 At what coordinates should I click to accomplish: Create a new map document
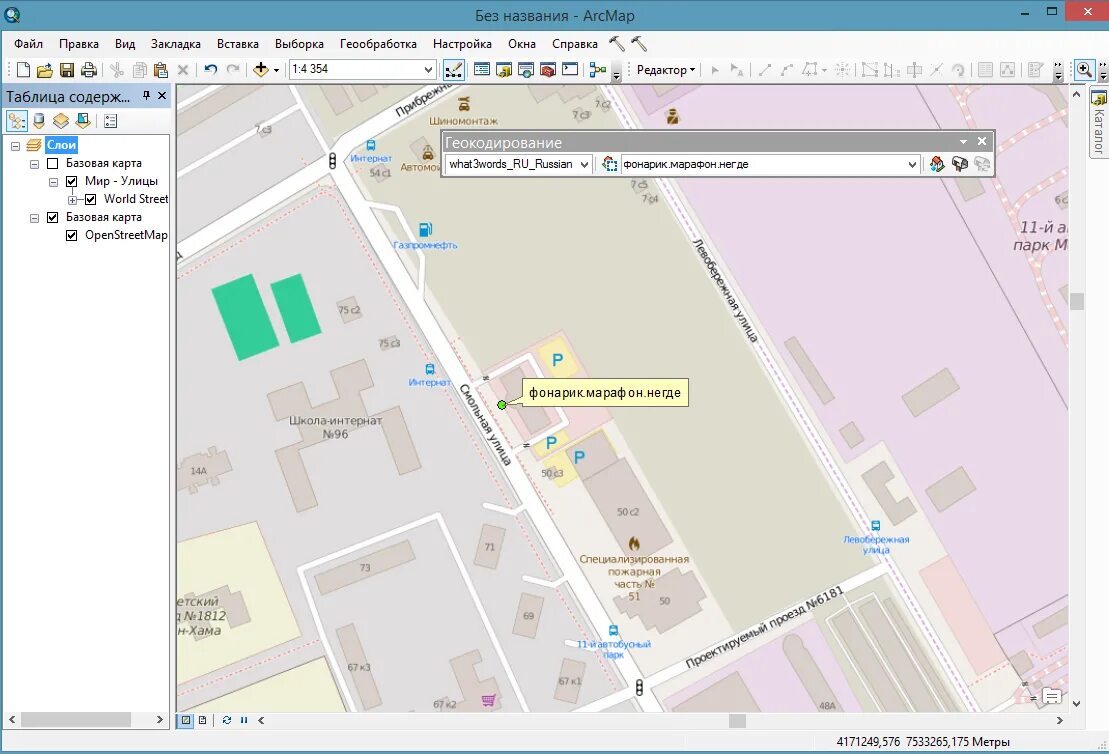coord(23,69)
